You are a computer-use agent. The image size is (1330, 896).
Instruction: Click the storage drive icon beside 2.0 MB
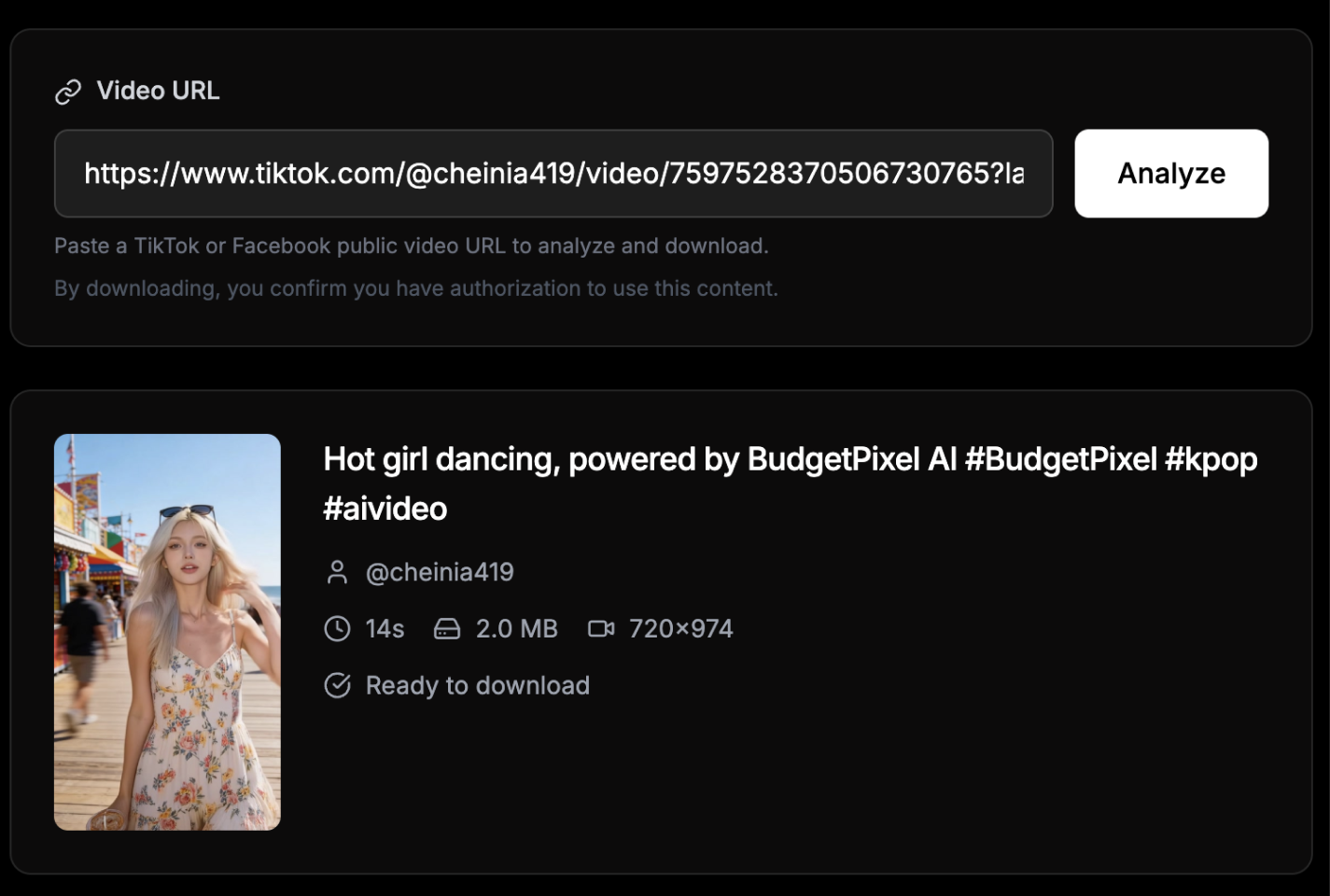(447, 629)
